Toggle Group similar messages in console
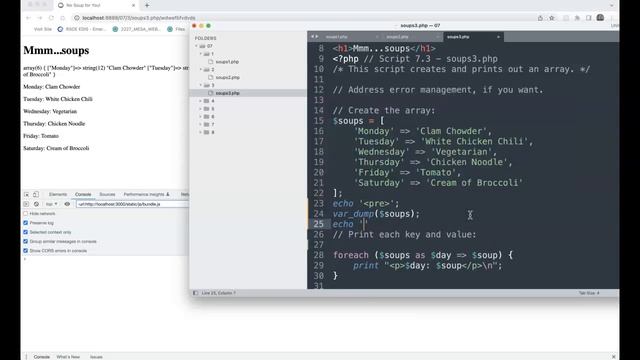 pos(26,242)
